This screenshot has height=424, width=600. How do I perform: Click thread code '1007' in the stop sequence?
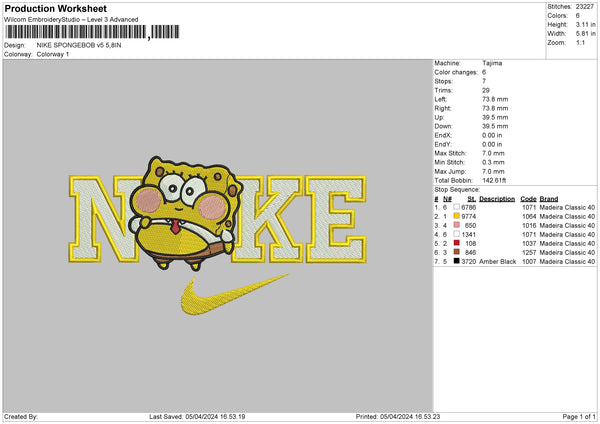pyautogui.click(x=529, y=262)
